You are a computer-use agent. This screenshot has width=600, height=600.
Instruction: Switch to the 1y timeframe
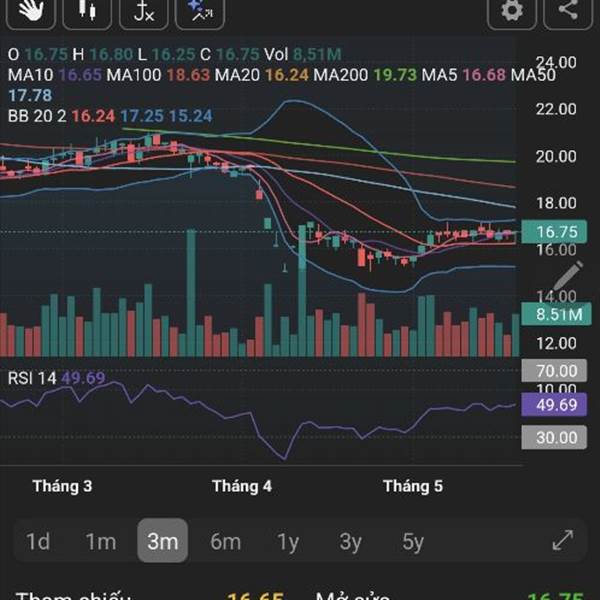pos(288,542)
